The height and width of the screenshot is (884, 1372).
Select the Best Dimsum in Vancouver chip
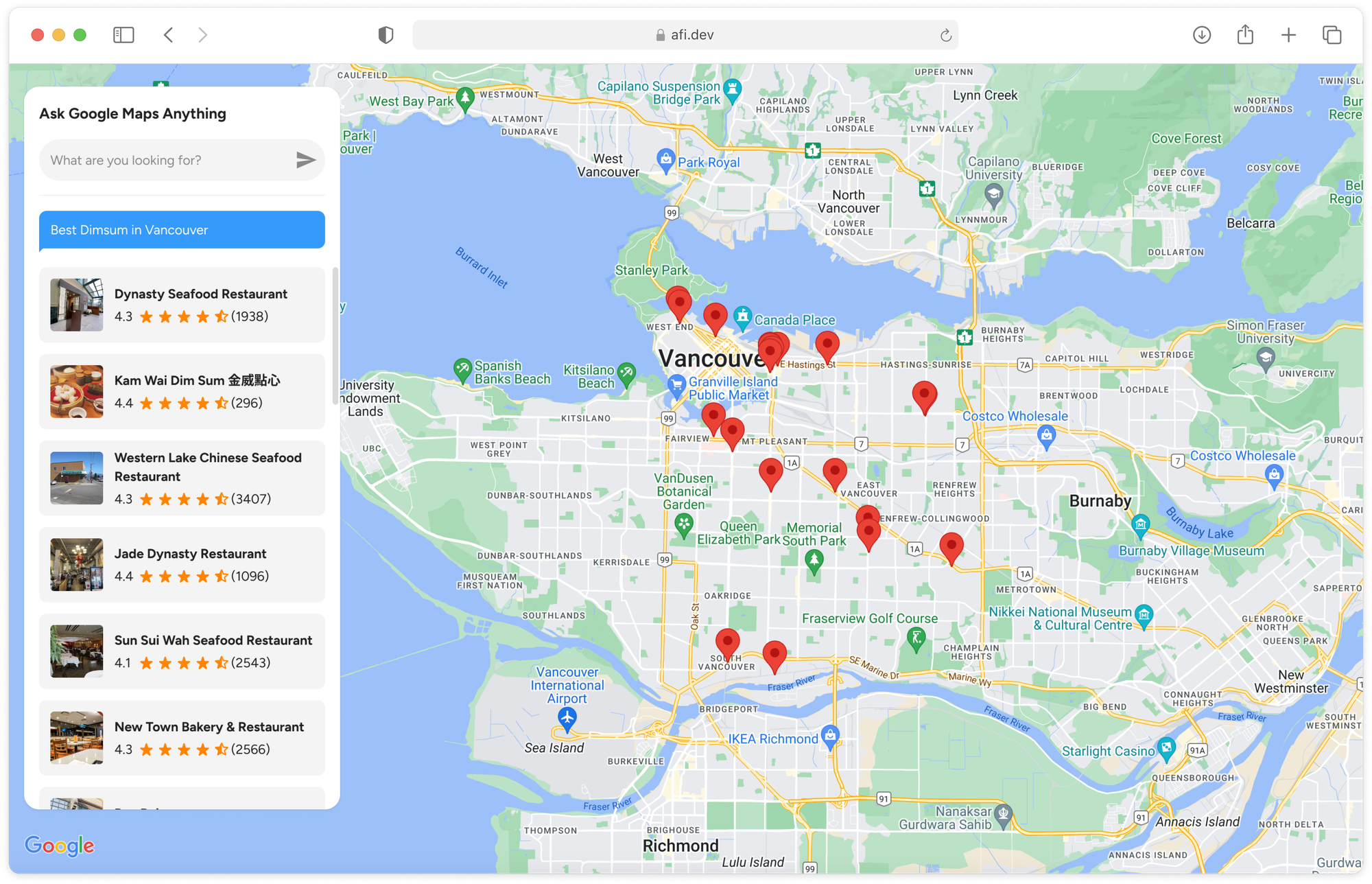coord(182,229)
